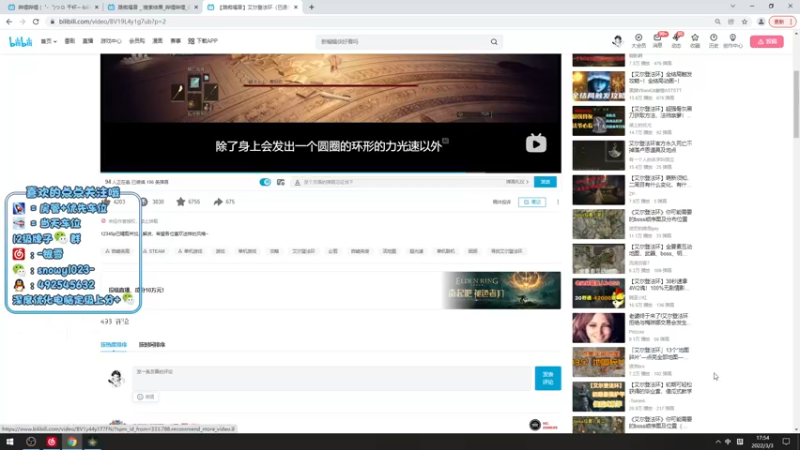Open the NetEase Music icon in taskbar
This screenshot has width=800, height=450.
[52, 442]
